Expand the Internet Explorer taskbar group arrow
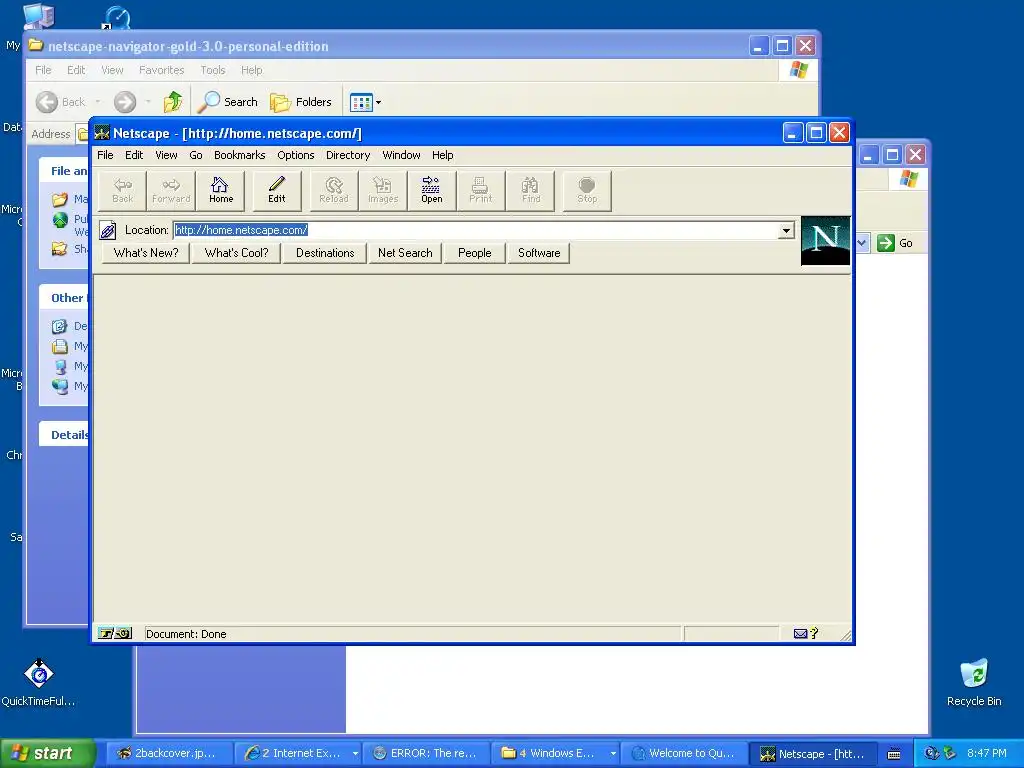Image resolution: width=1024 pixels, height=768 pixels. click(x=355, y=754)
